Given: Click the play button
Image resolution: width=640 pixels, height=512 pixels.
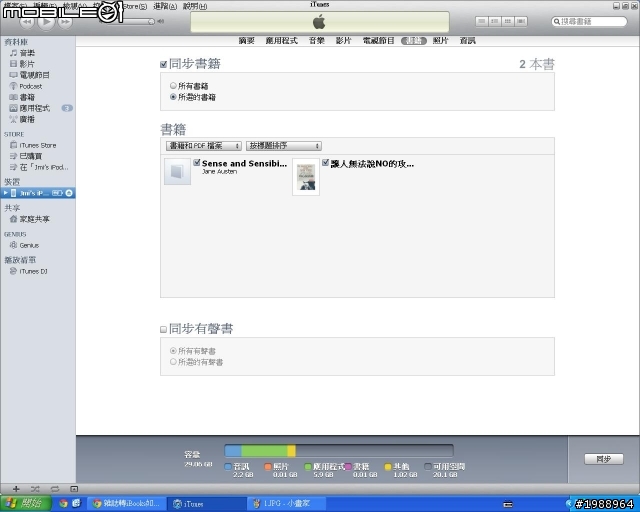Looking at the screenshot, I should tap(46, 21).
